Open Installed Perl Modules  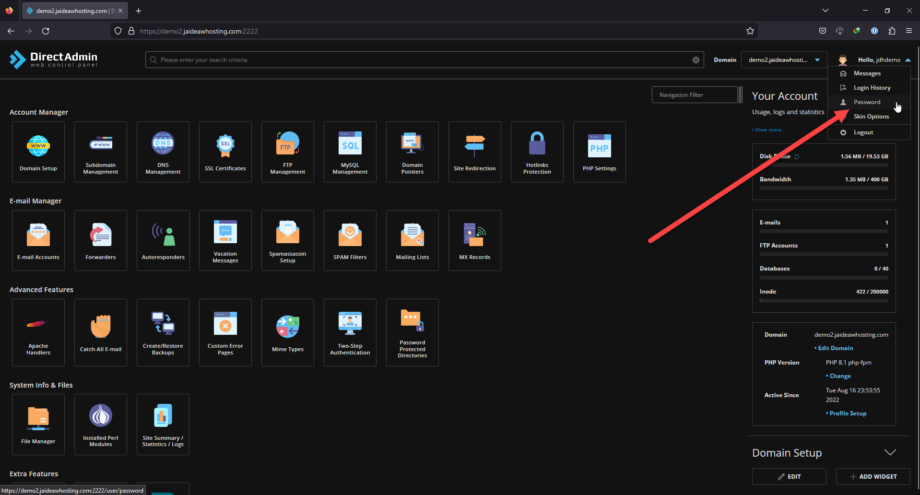point(100,425)
